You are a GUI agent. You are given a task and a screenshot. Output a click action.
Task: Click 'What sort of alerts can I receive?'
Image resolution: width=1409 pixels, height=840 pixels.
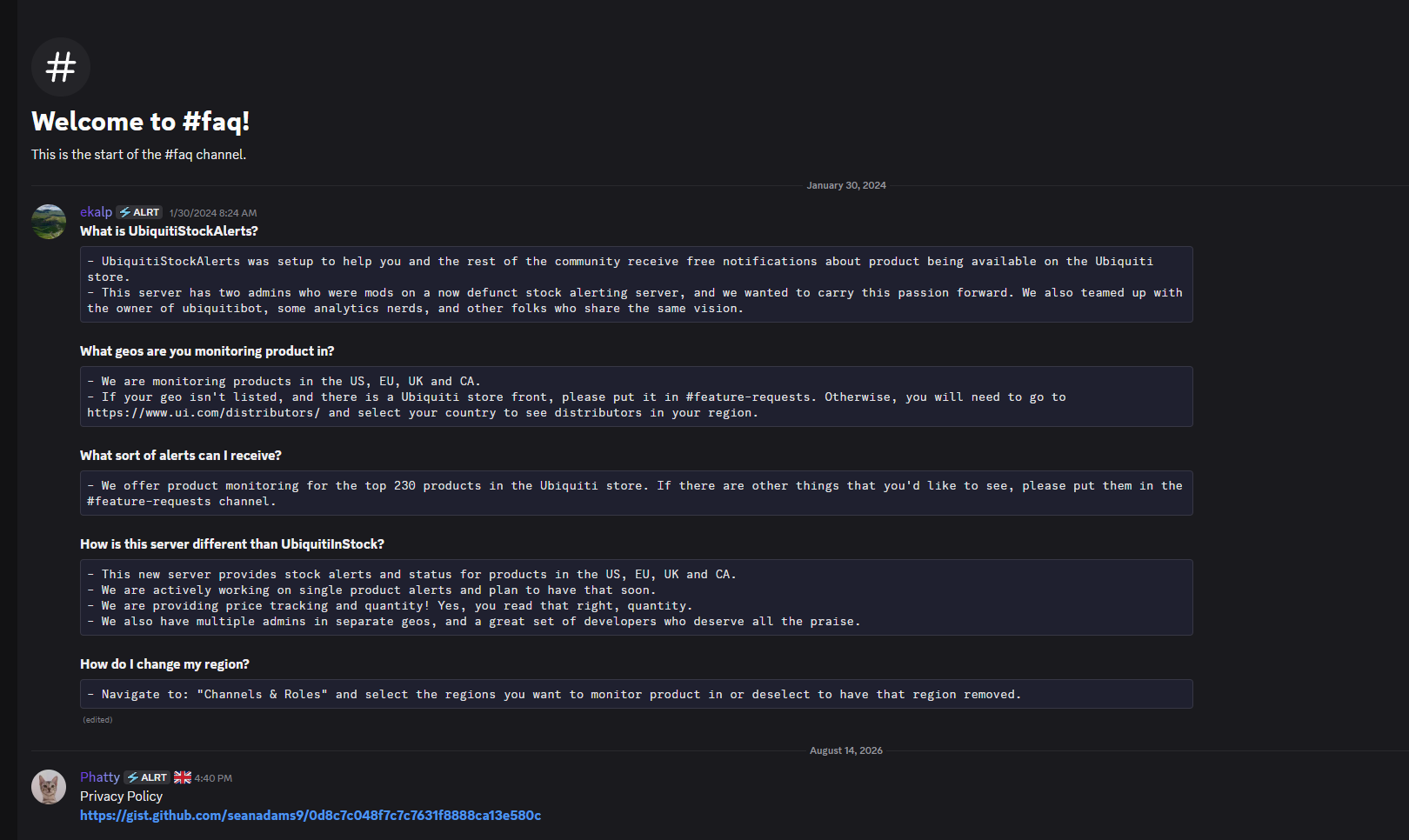(x=181, y=456)
